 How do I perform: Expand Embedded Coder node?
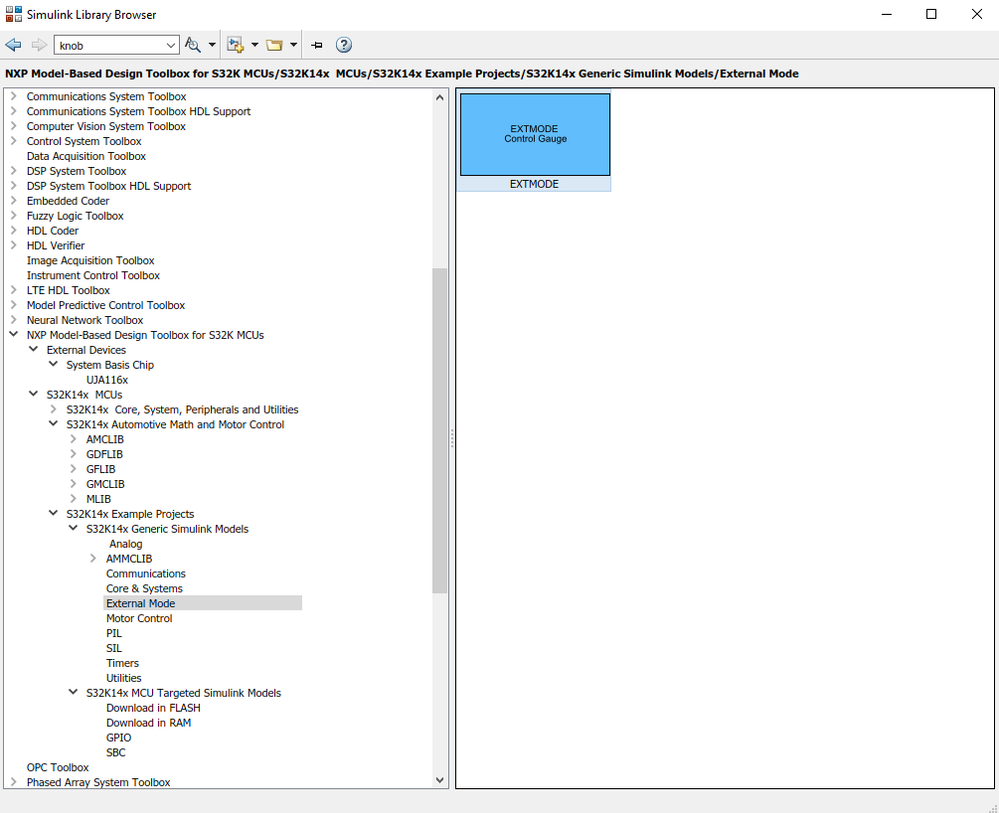(14, 201)
